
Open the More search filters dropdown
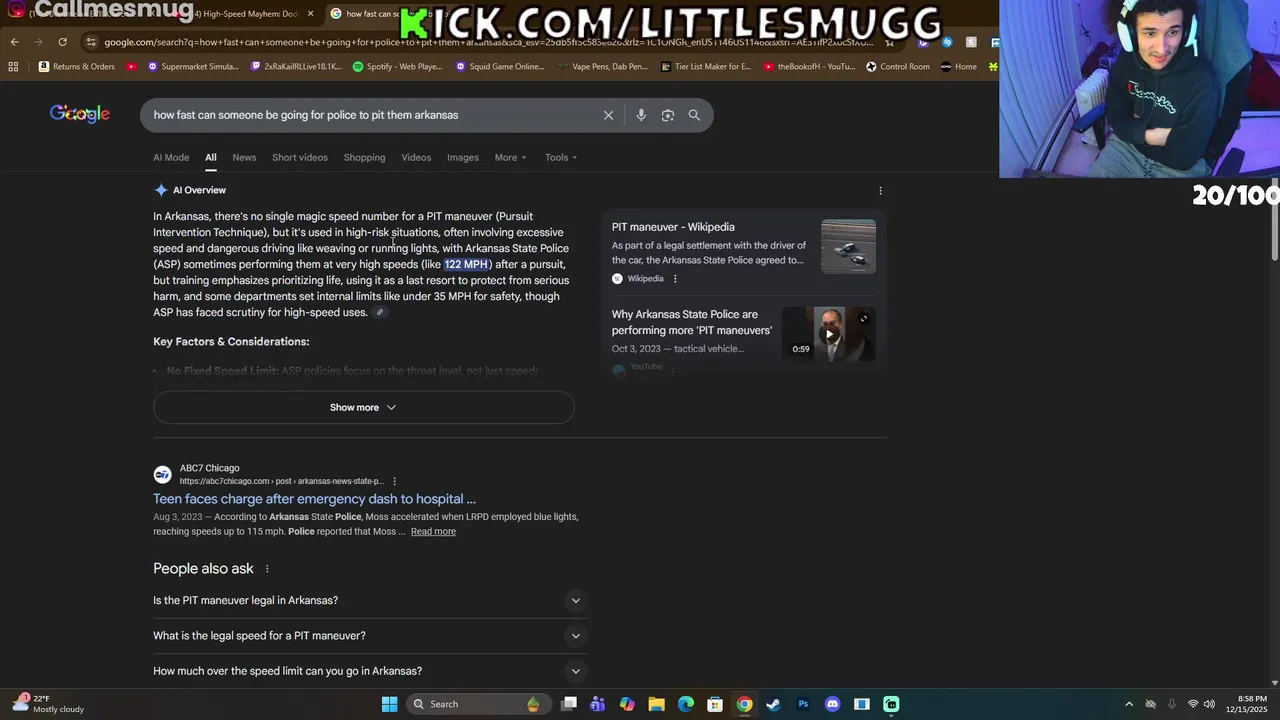click(510, 157)
